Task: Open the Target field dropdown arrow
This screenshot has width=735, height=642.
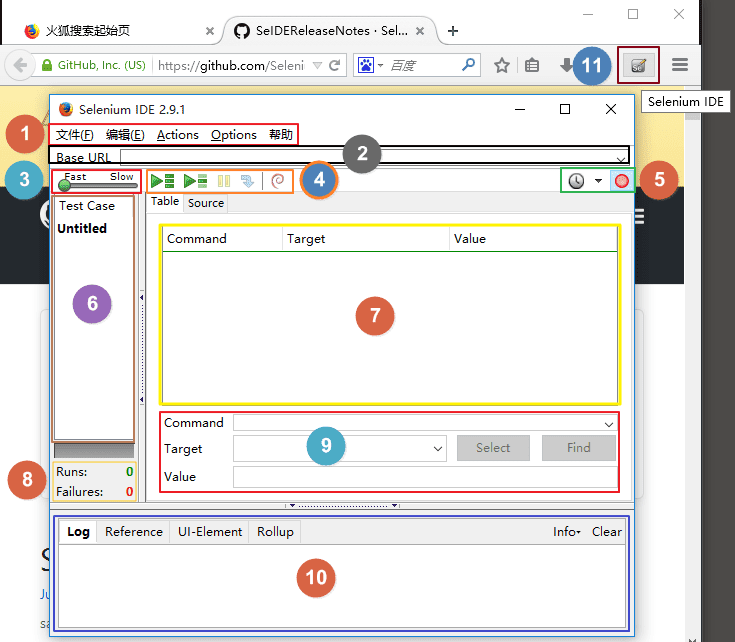Action: [x=438, y=448]
